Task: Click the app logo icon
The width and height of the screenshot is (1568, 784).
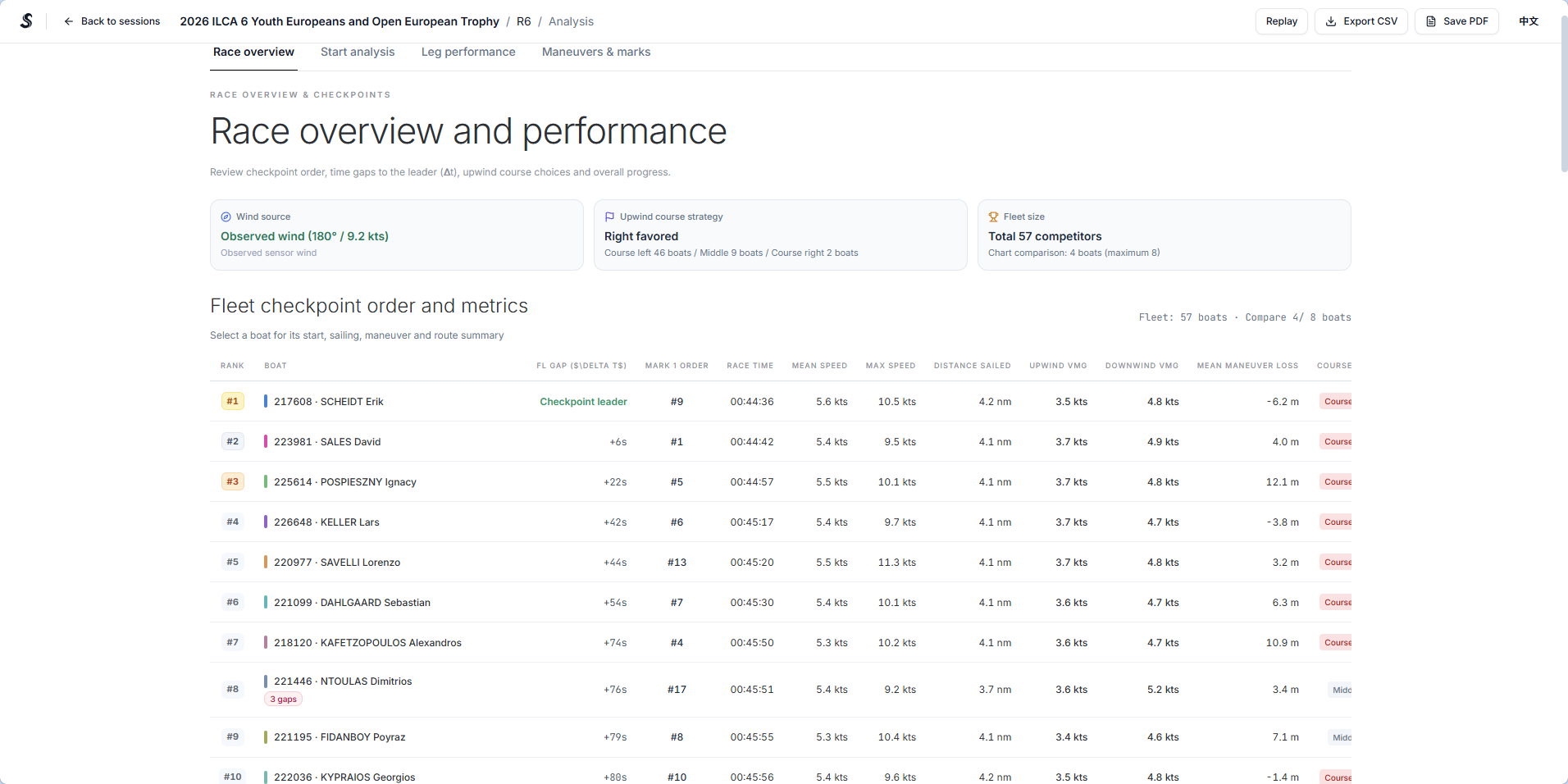Action: click(26, 21)
